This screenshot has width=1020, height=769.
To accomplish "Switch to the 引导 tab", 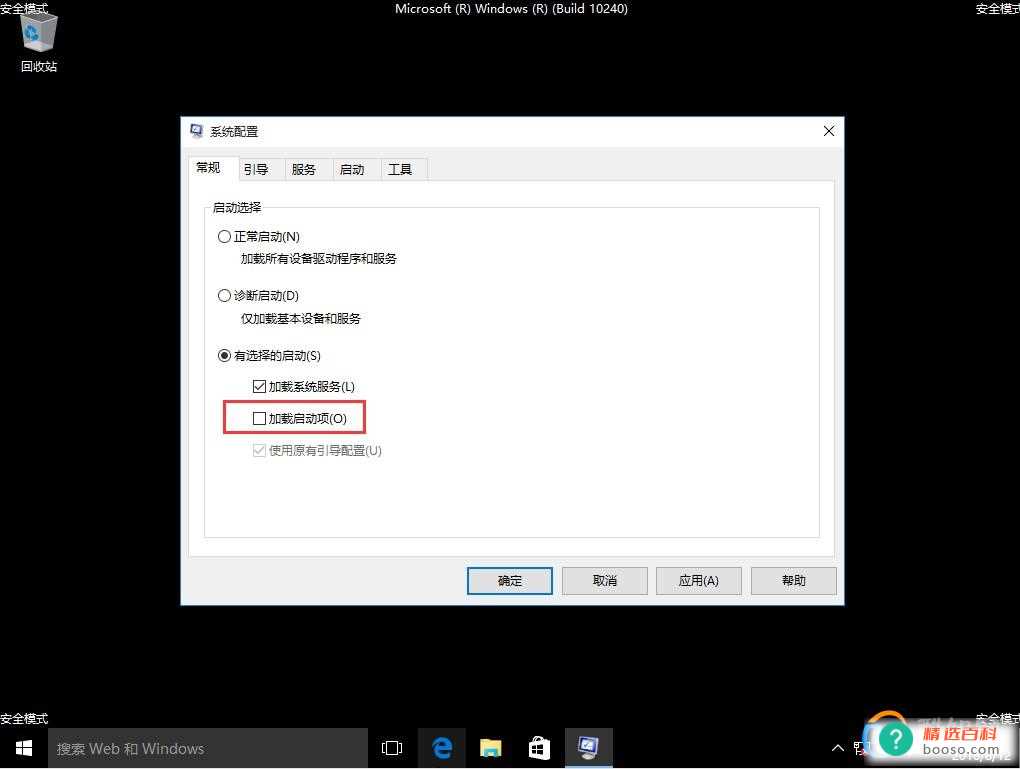I will pos(256,169).
